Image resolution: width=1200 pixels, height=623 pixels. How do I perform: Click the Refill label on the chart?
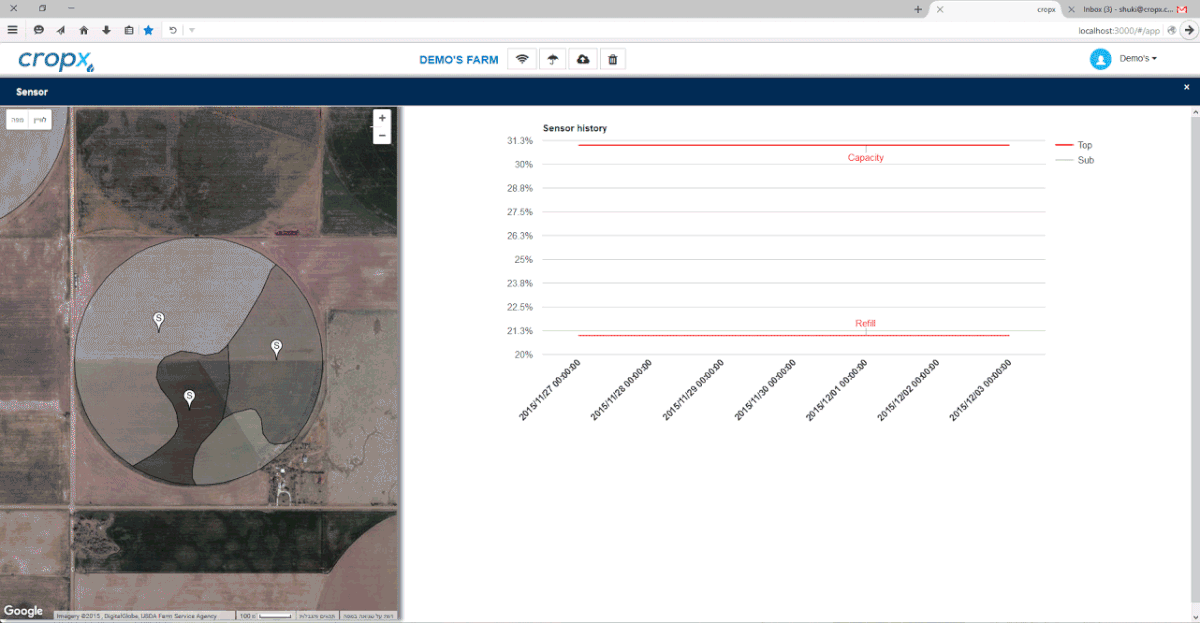tap(866, 323)
